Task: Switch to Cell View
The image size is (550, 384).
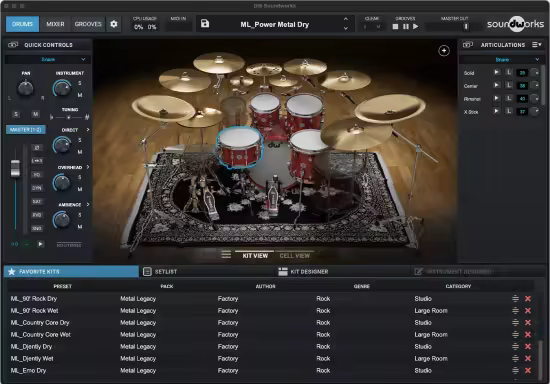Action: point(295,256)
